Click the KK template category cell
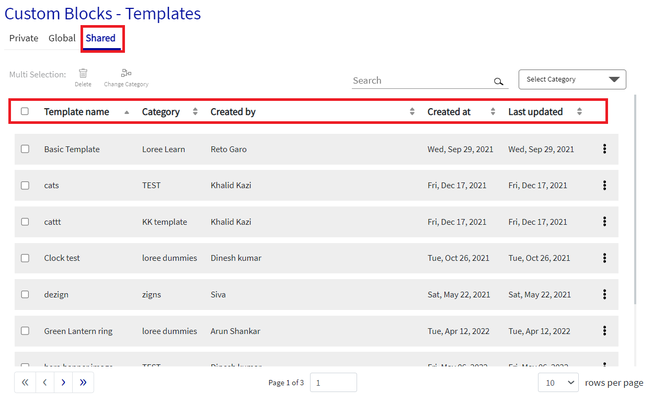This screenshot has height=403, width=653. 164,222
